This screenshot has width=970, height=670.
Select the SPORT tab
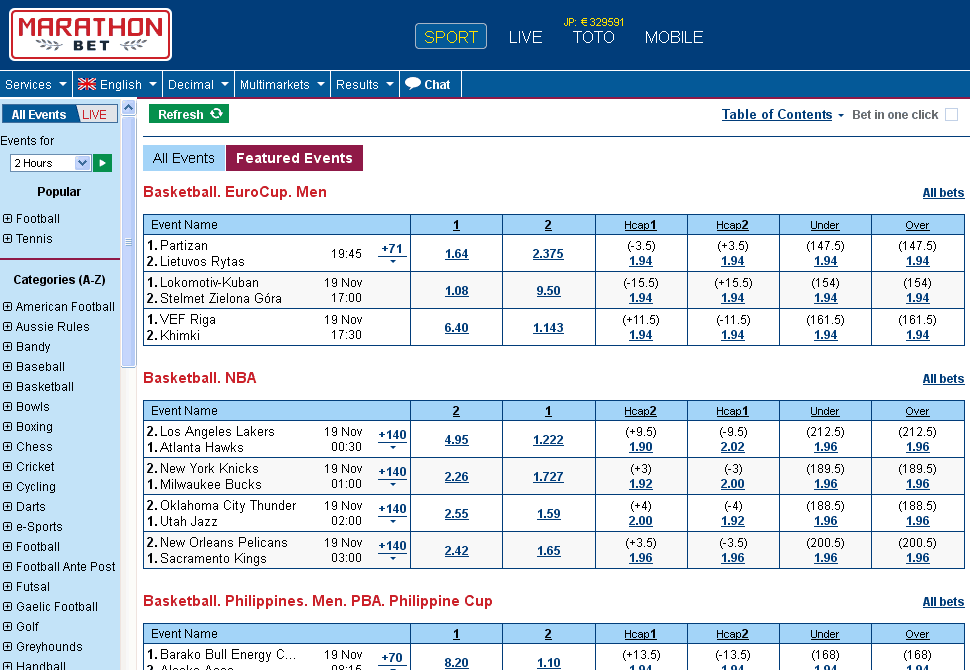[x=451, y=37]
